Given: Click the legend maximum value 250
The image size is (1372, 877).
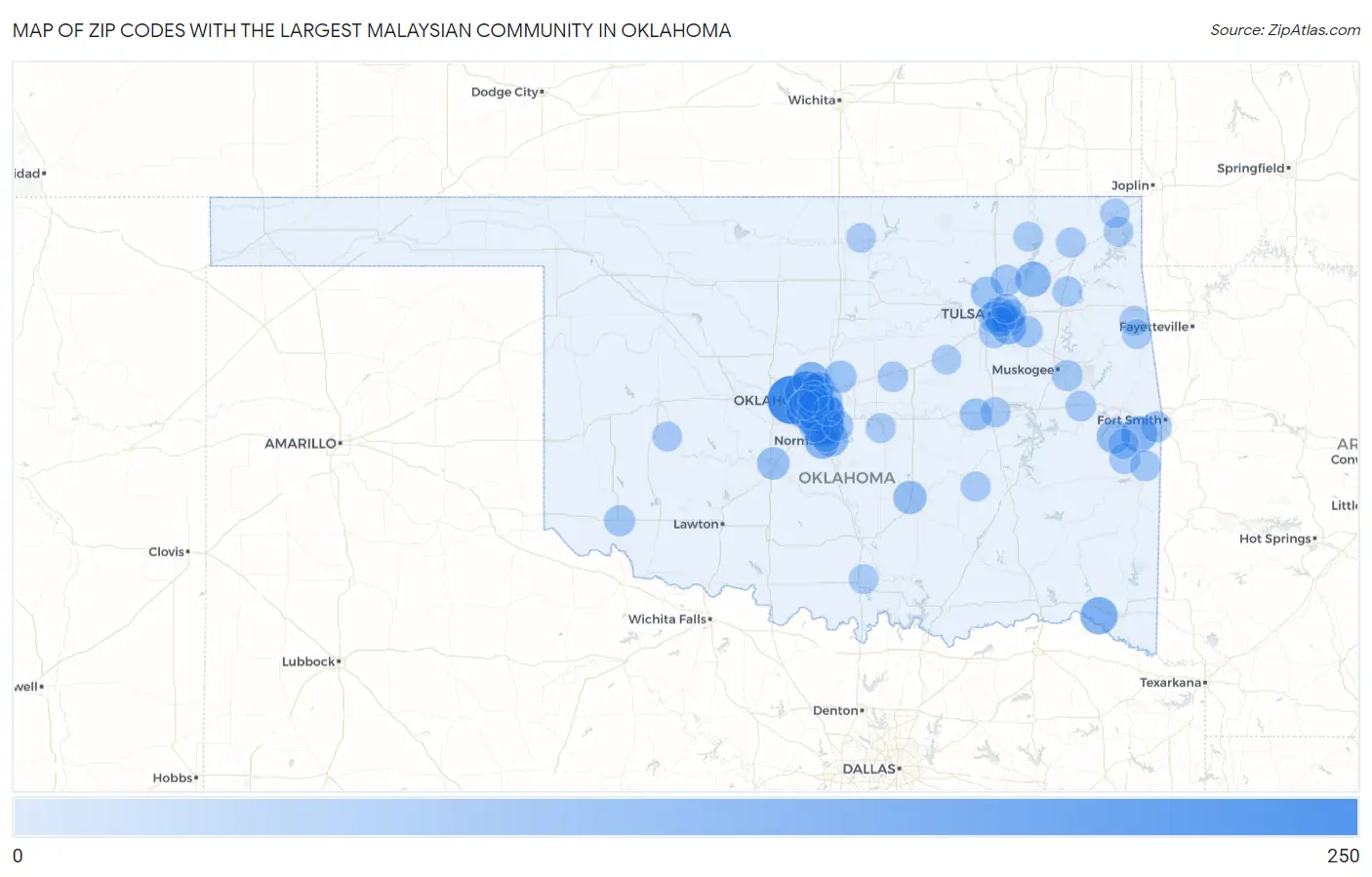Looking at the screenshot, I should pyautogui.click(x=1343, y=856).
